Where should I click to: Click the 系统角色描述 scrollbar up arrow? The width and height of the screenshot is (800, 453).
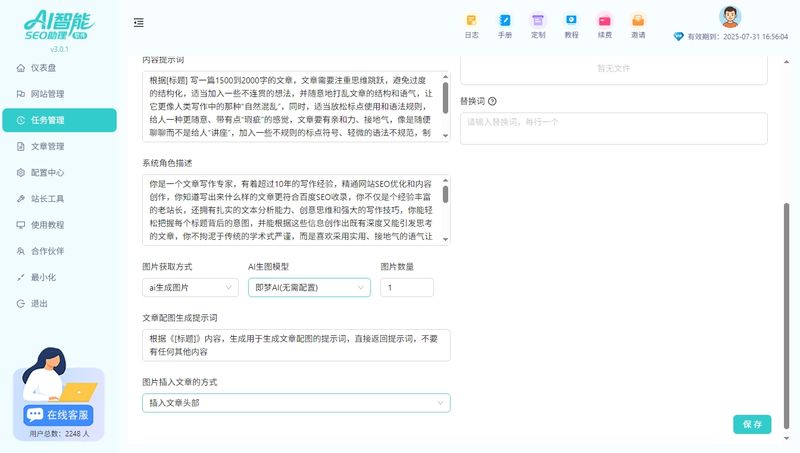445,180
